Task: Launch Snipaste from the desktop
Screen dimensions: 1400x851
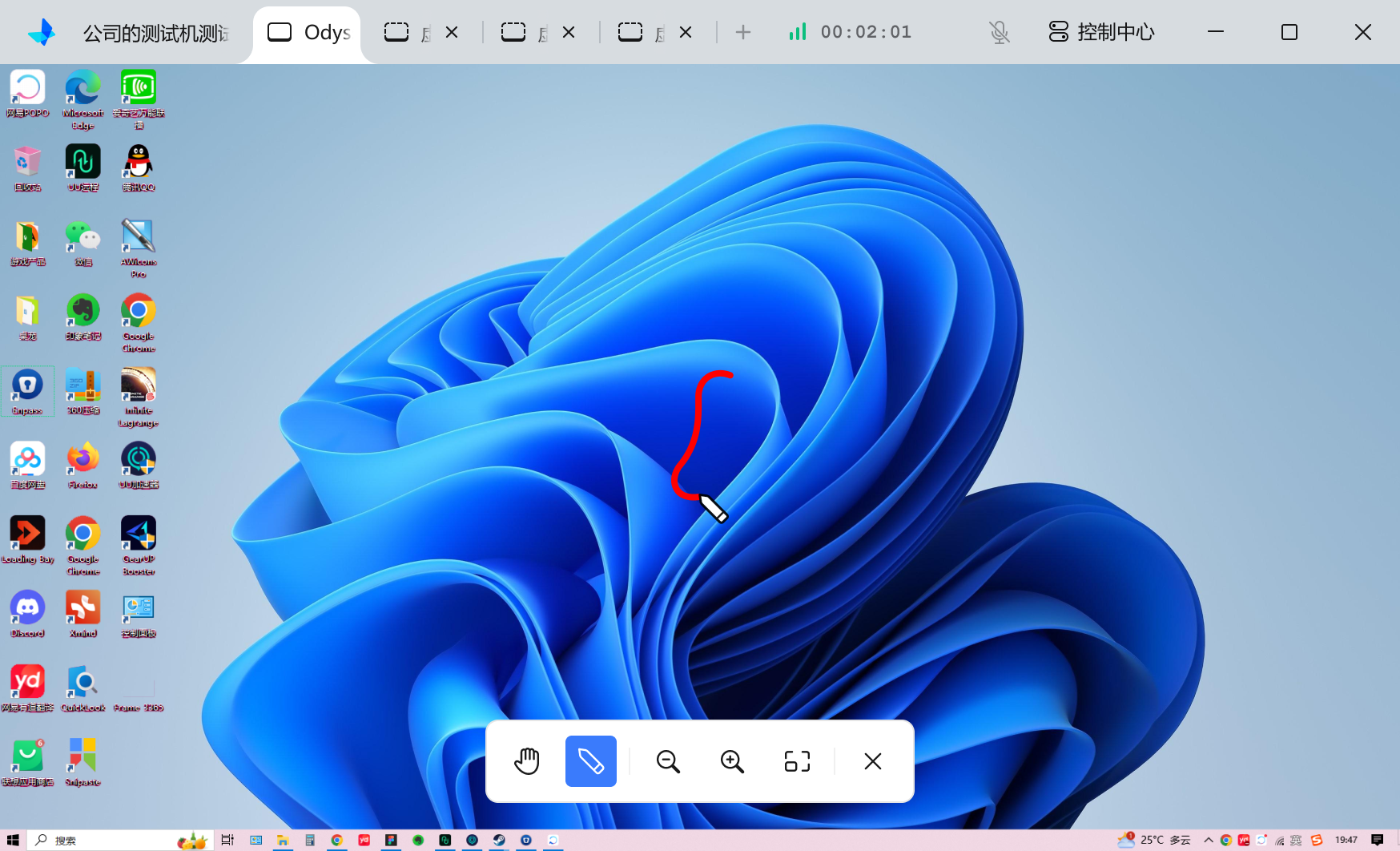Action: (83, 764)
